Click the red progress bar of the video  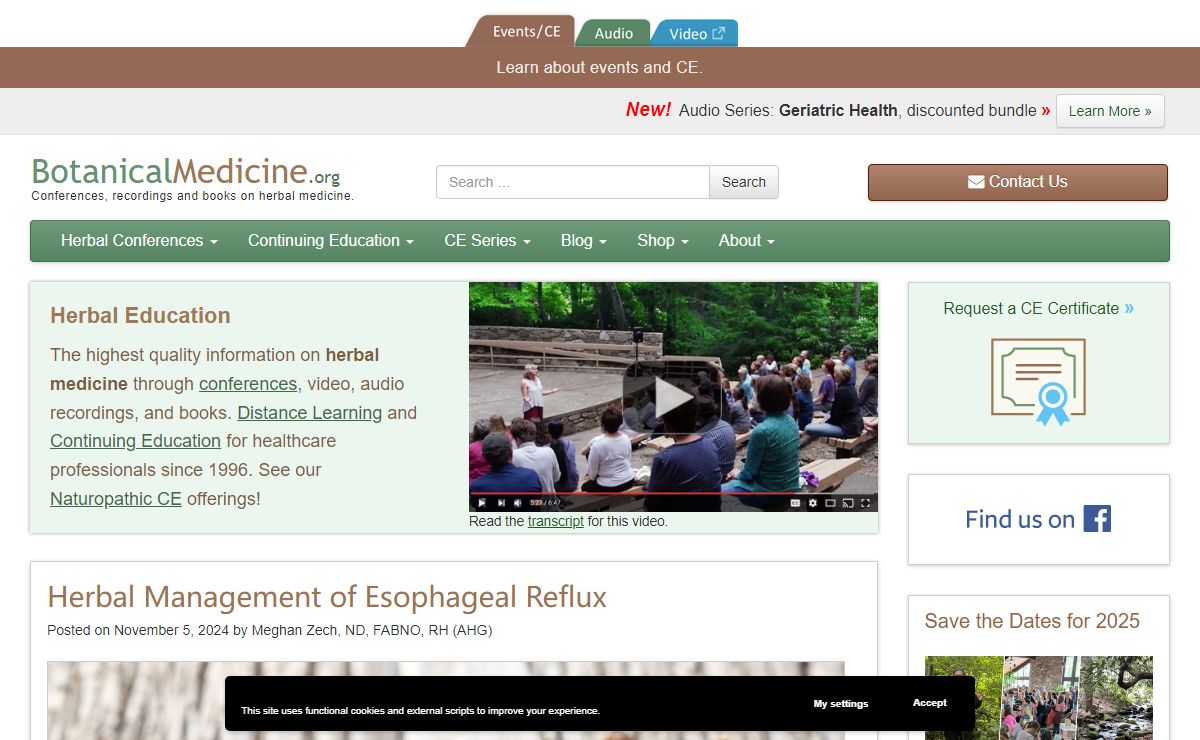[x=673, y=493]
